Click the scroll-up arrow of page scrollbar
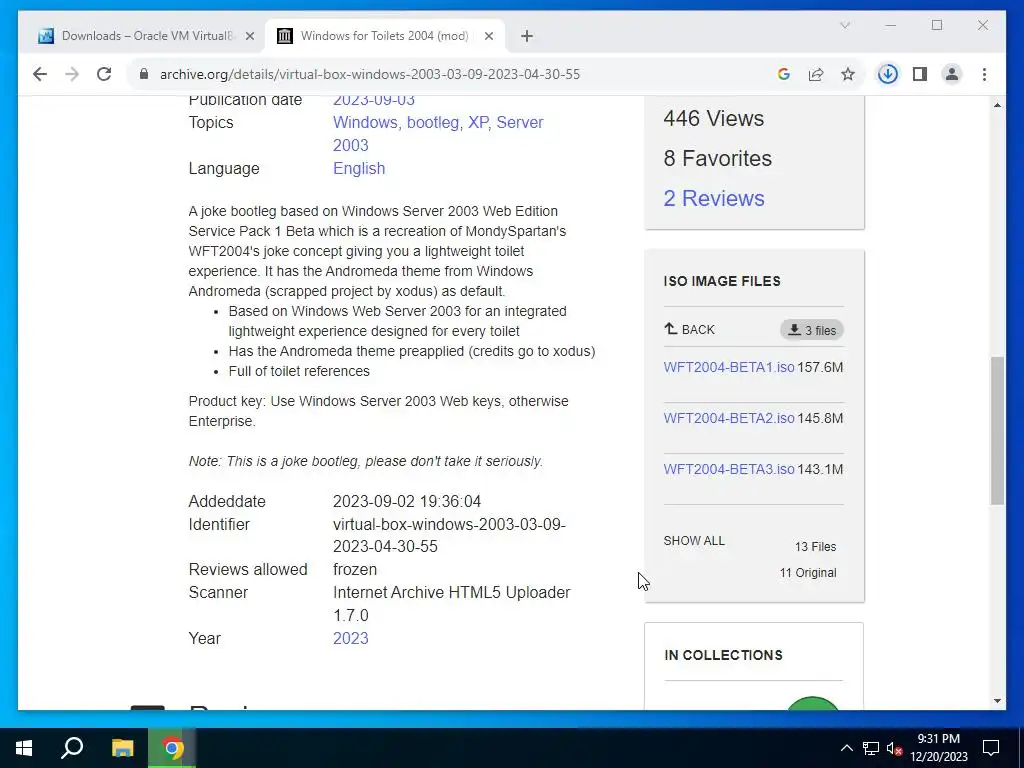This screenshot has height=768, width=1024. (997, 104)
